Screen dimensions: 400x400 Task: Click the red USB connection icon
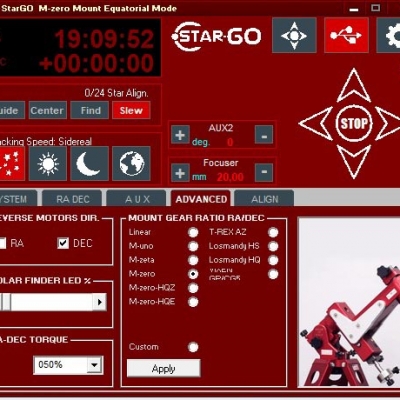pos(346,35)
